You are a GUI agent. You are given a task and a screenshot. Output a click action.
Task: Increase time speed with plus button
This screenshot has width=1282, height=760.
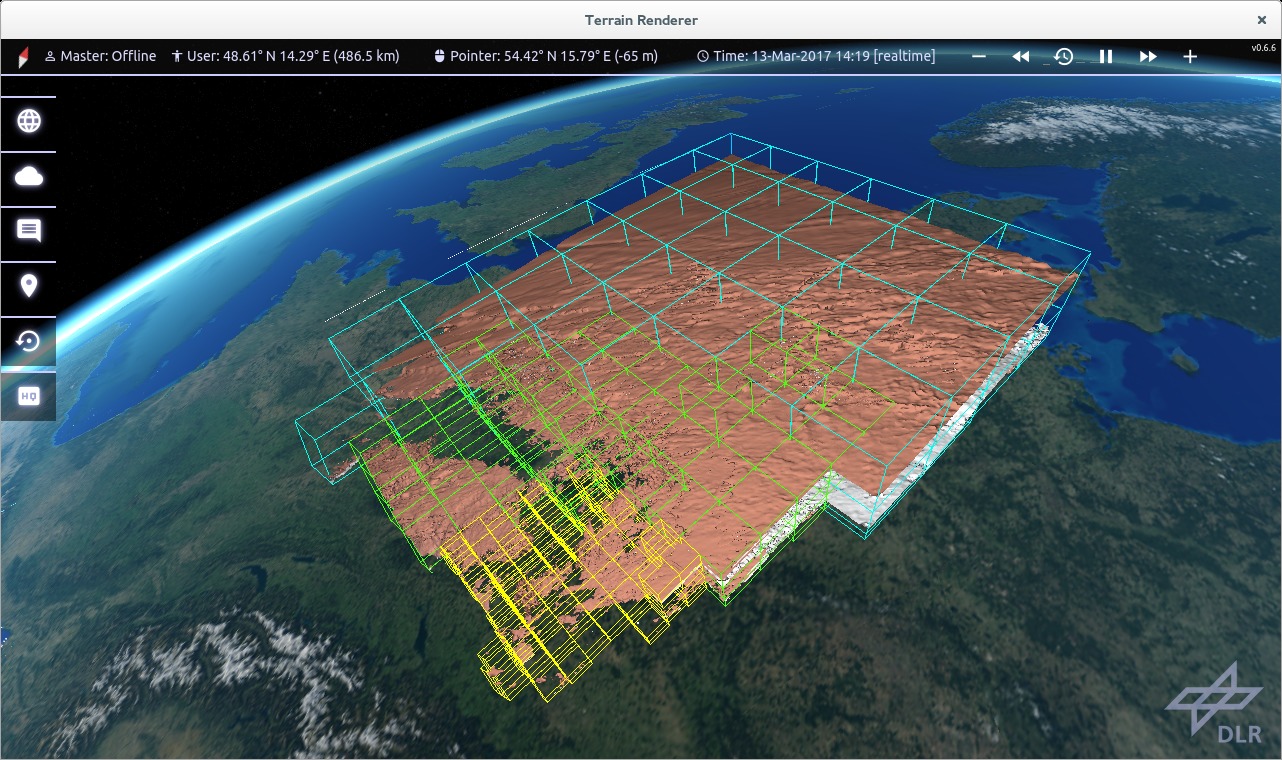pyautogui.click(x=1190, y=57)
